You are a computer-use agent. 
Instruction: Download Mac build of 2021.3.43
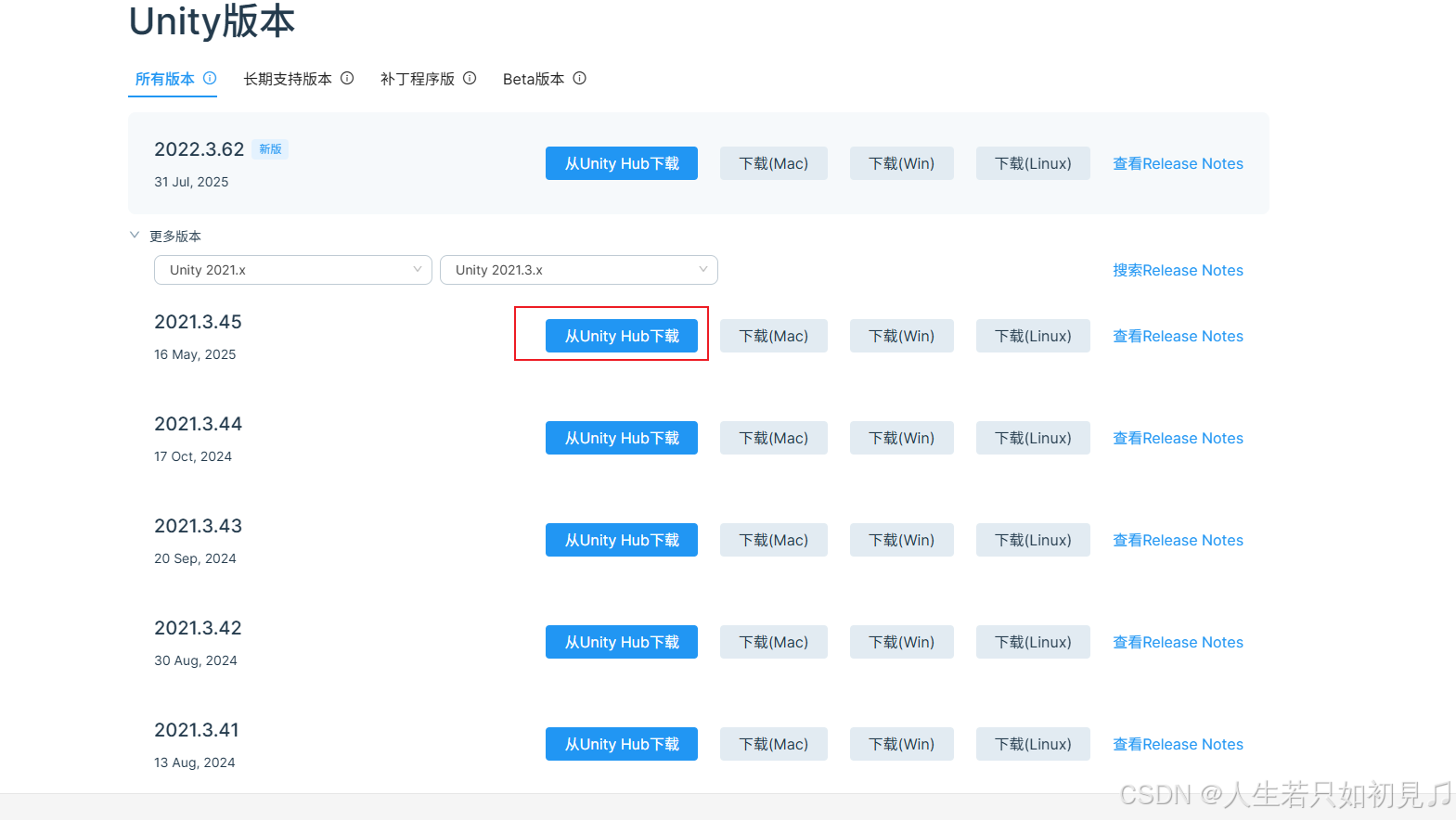(774, 540)
